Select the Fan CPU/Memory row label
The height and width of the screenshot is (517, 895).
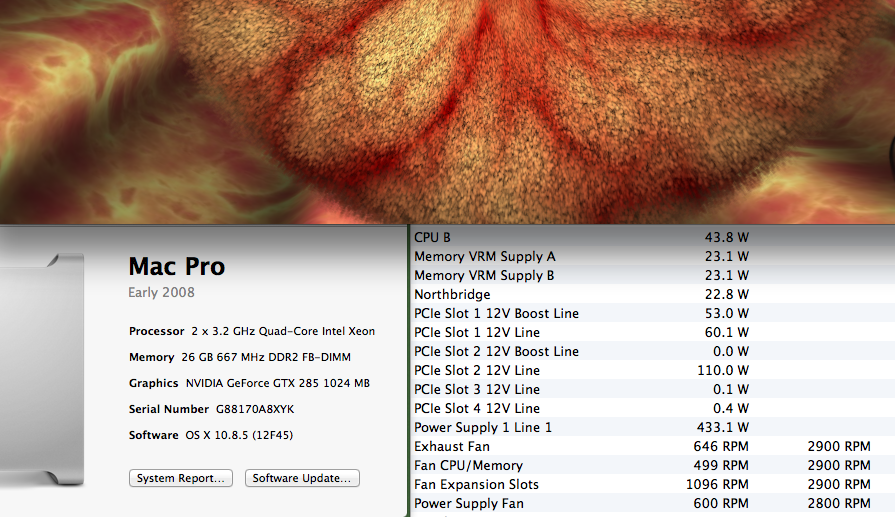(x=469, y=466)
